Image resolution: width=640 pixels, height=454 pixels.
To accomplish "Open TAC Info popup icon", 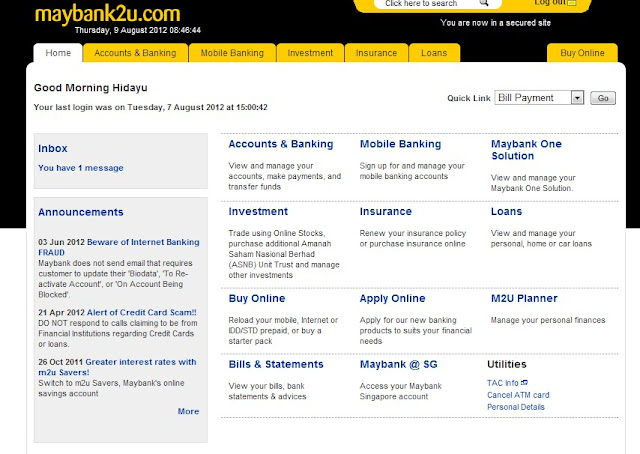I will (524, 383).
